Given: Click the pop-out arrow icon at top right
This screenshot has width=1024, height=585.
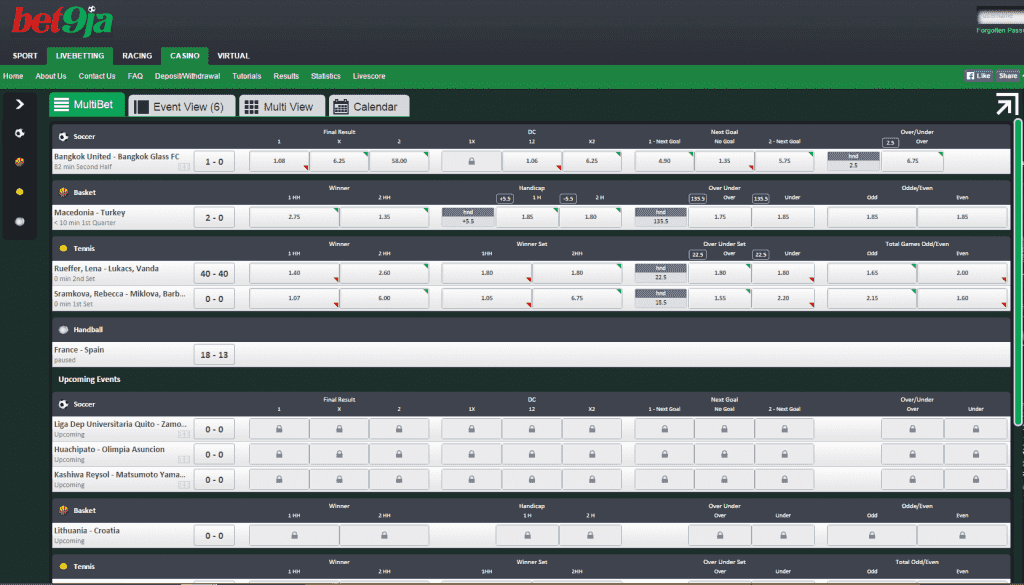Looking at the screenshot, I should click(x=1006, y=104).
